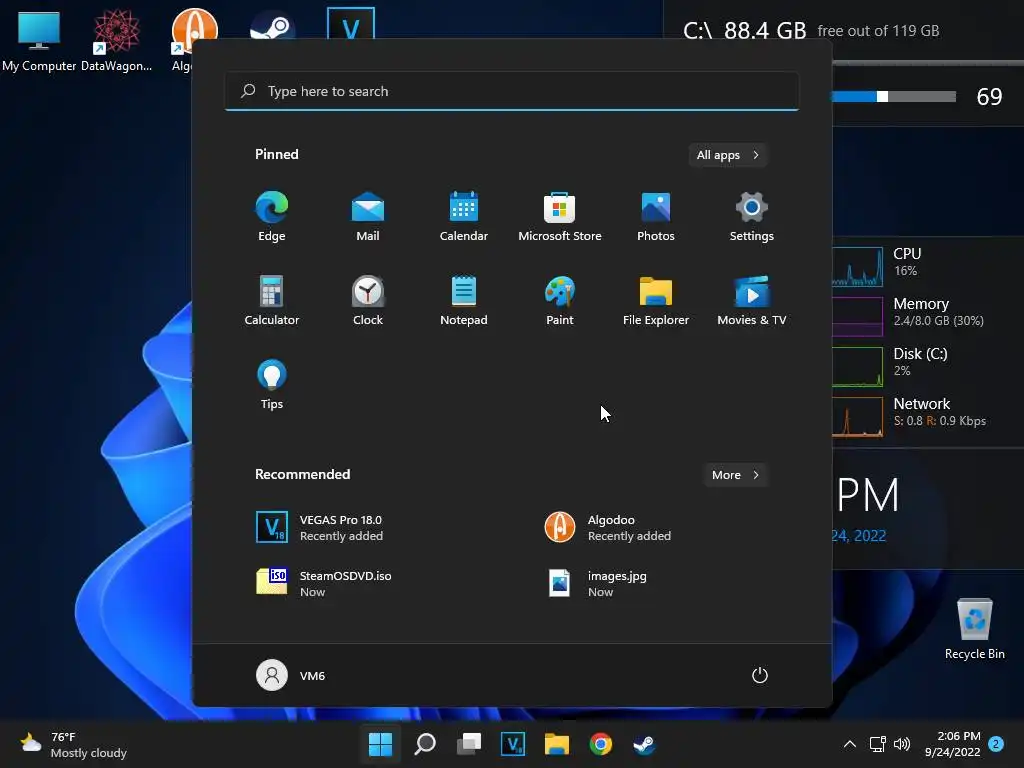Click the taskbar Start button
Image resolution: width=1024 pixels, height=768 pixels.
(x=381, y=744)
